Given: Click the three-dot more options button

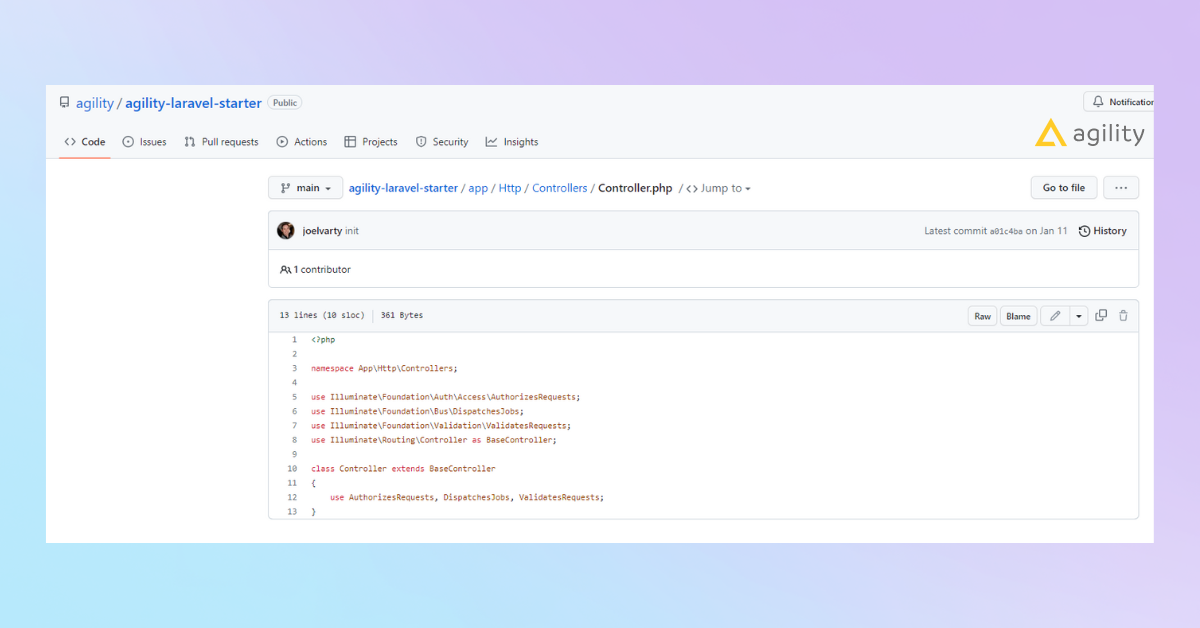Looking at the screenshot, I should pyautogui.click(x=1121, y=188).
